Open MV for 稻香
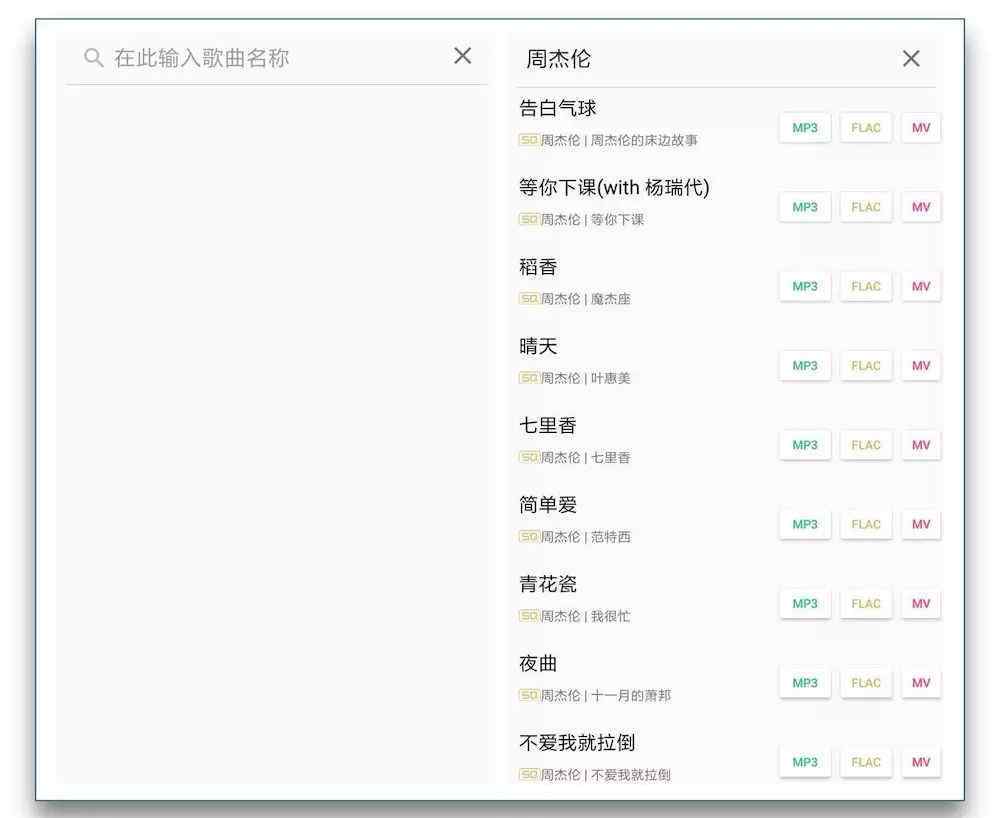The width and height of the screenshot is (1000, 818). [x=921, y=286]
